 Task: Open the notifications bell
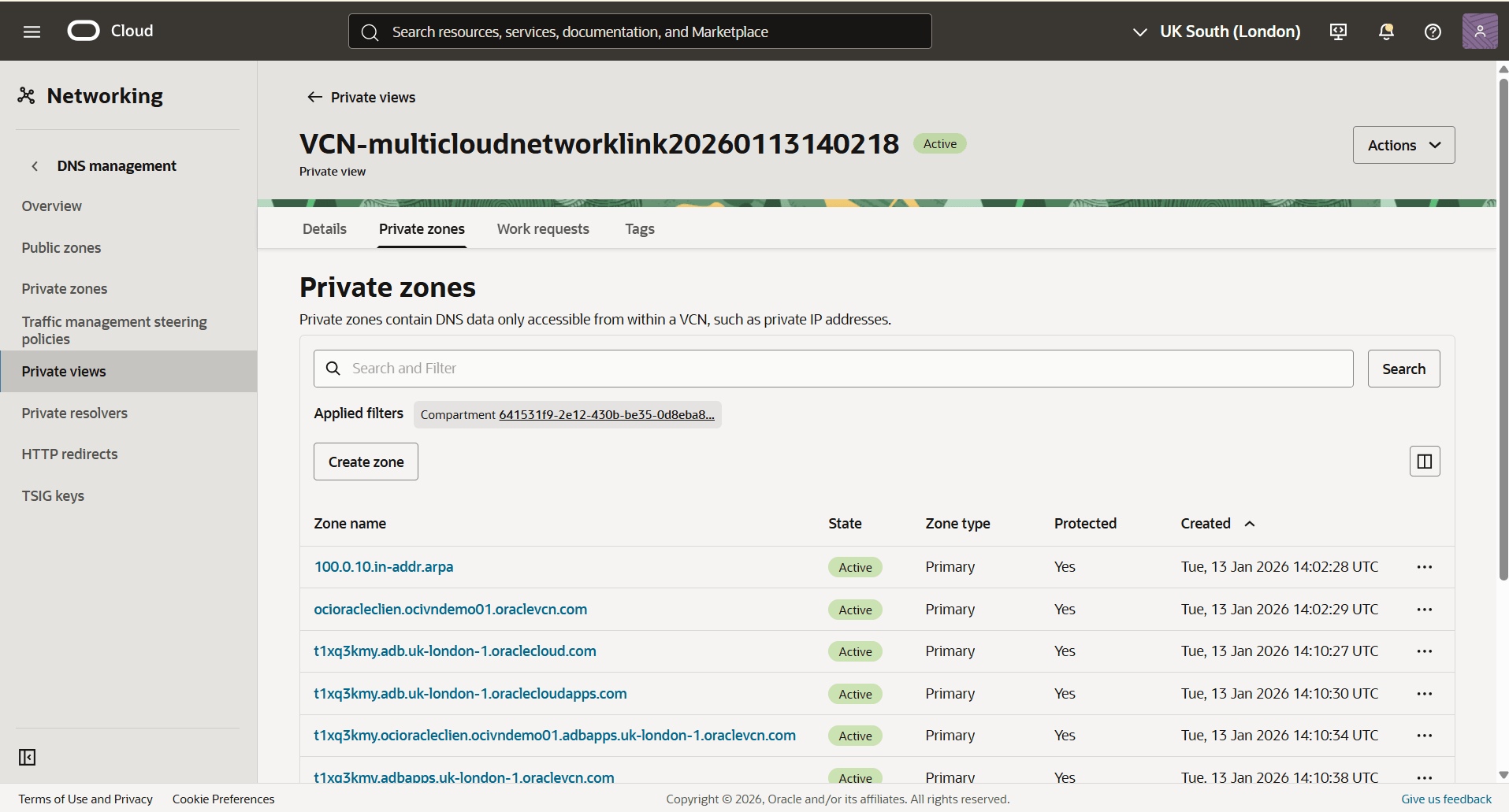[x=1385, y=32]
